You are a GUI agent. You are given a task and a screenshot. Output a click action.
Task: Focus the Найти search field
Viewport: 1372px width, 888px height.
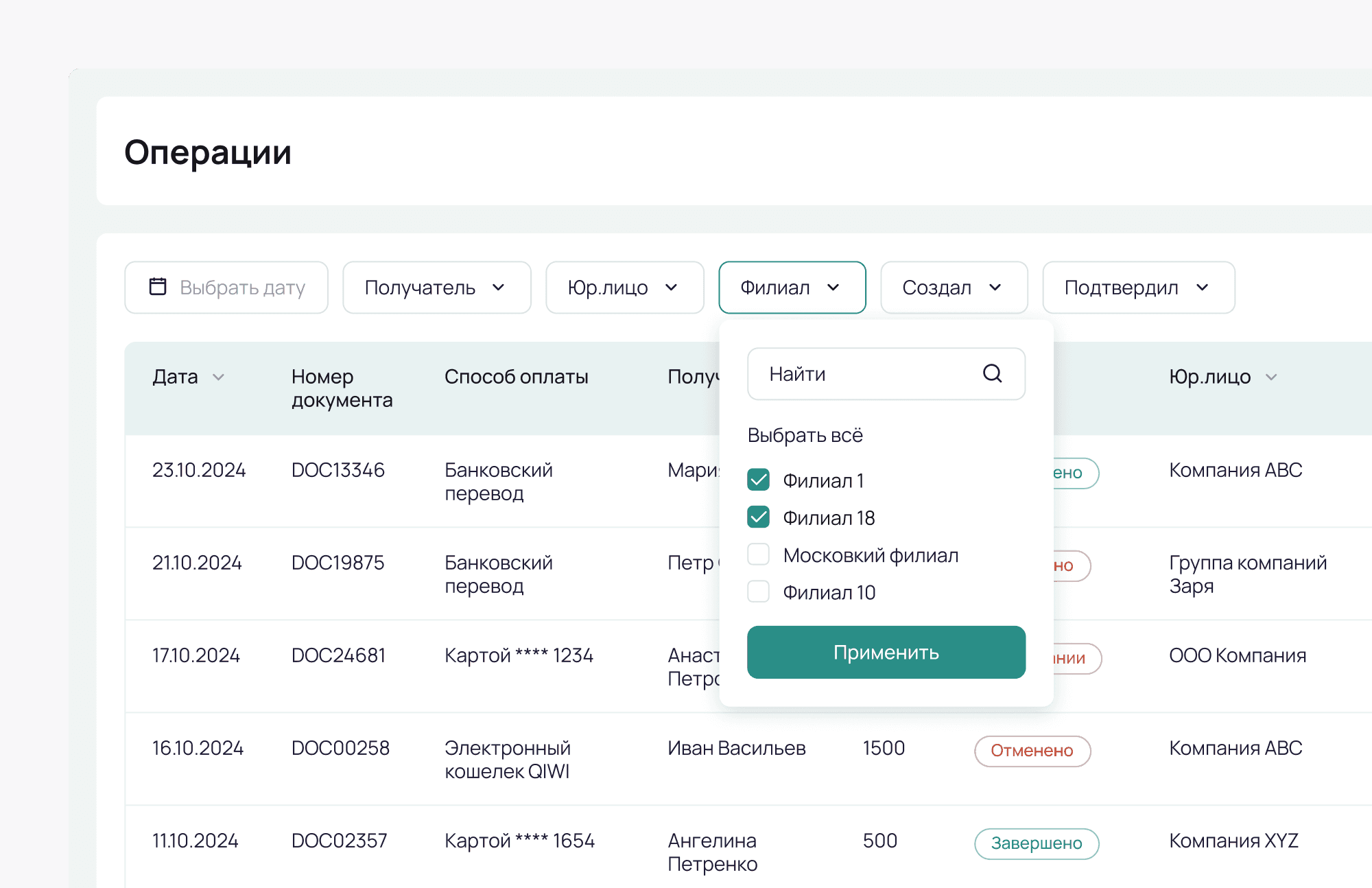tap(864, 374)
